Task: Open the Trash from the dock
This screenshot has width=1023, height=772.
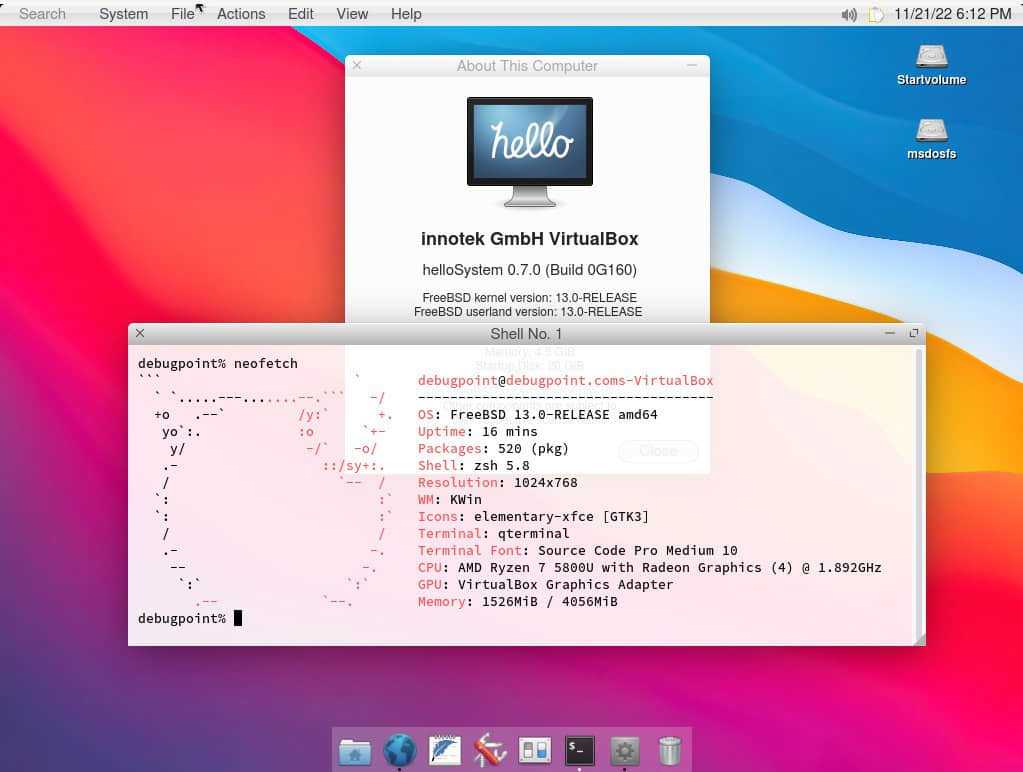Action: pos(669,748)
